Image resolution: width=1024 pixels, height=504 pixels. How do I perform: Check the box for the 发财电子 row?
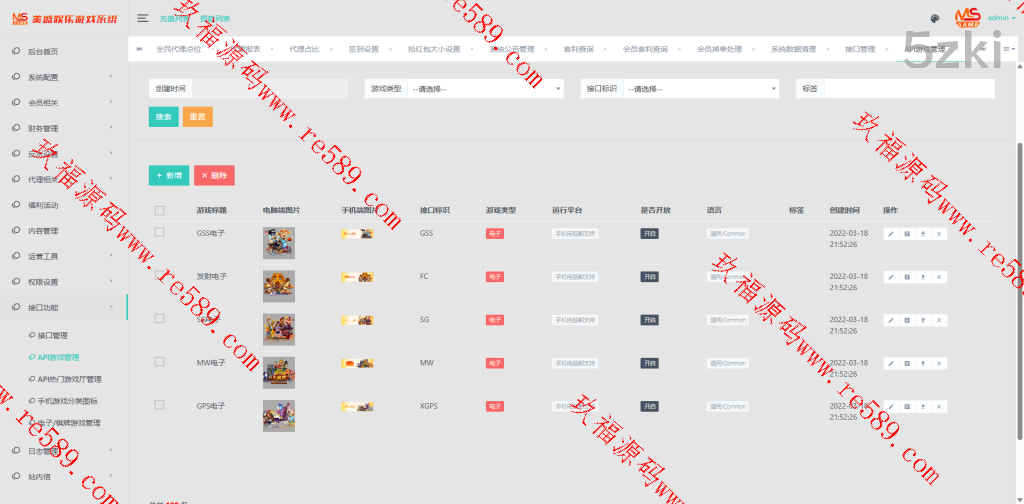tap(159, 275)
